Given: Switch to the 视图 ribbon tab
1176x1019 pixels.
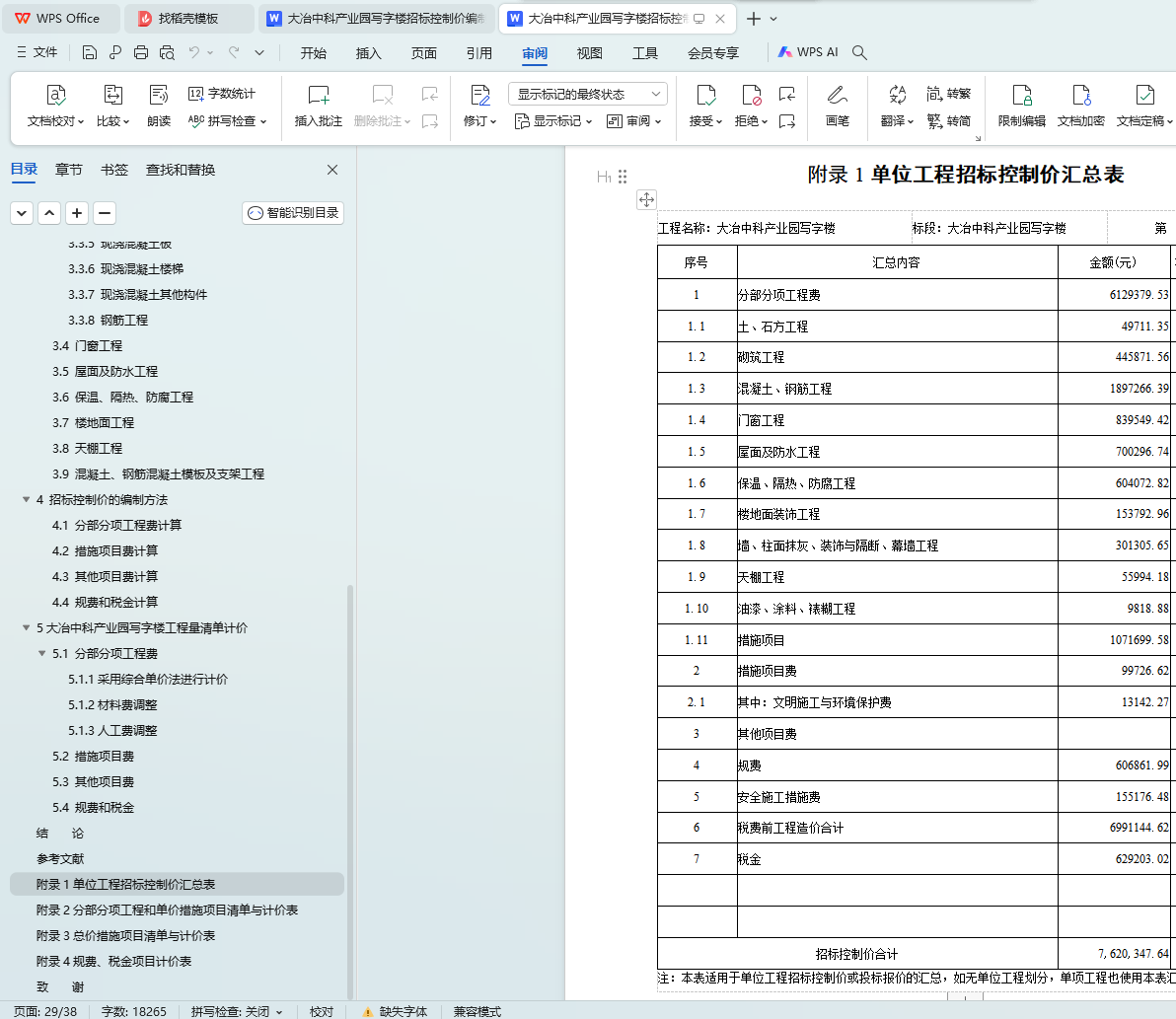Looking at the screenshot, I should coord(590,52).
